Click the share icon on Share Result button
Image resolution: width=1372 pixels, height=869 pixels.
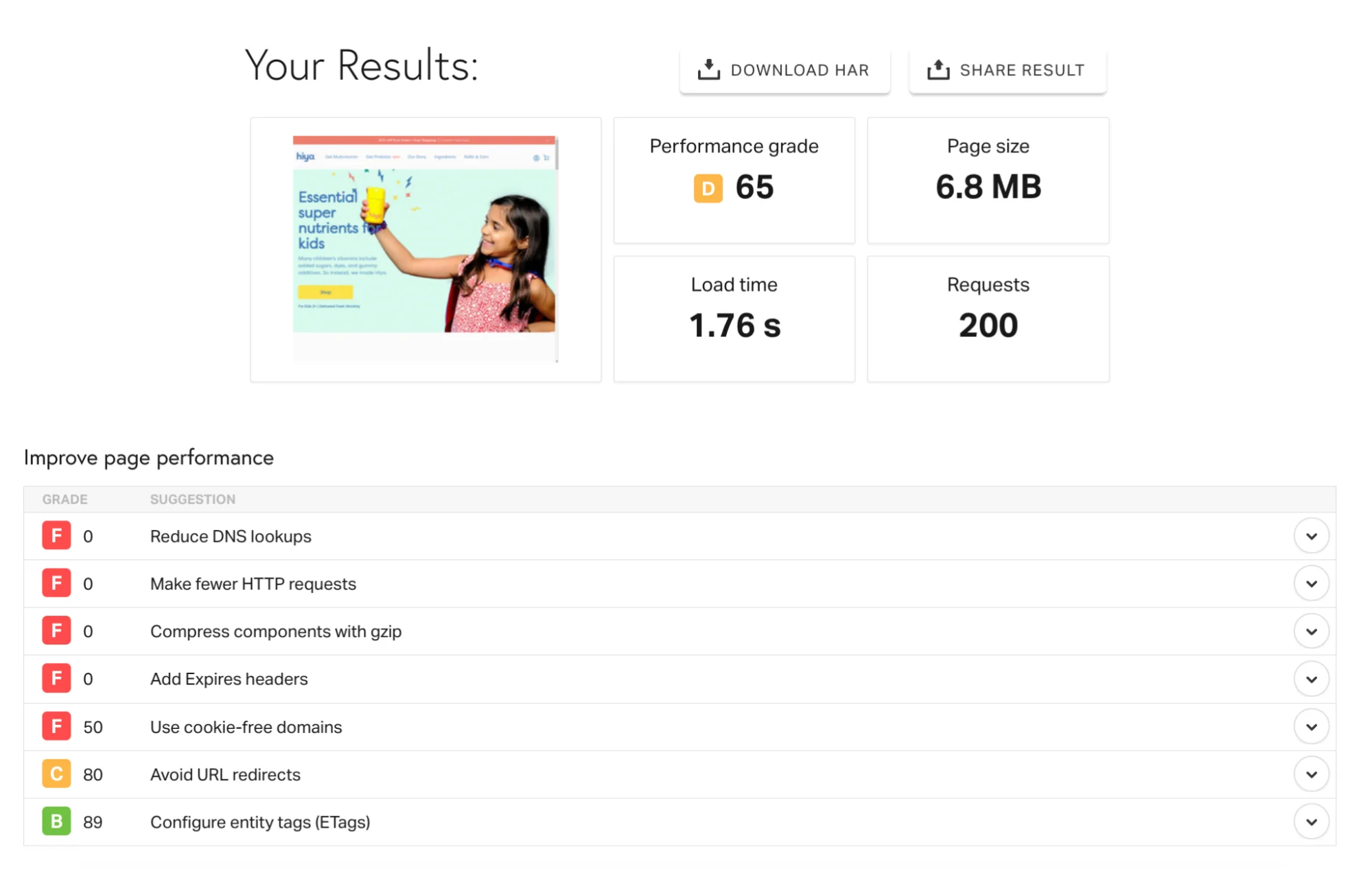tap(938, 68)
